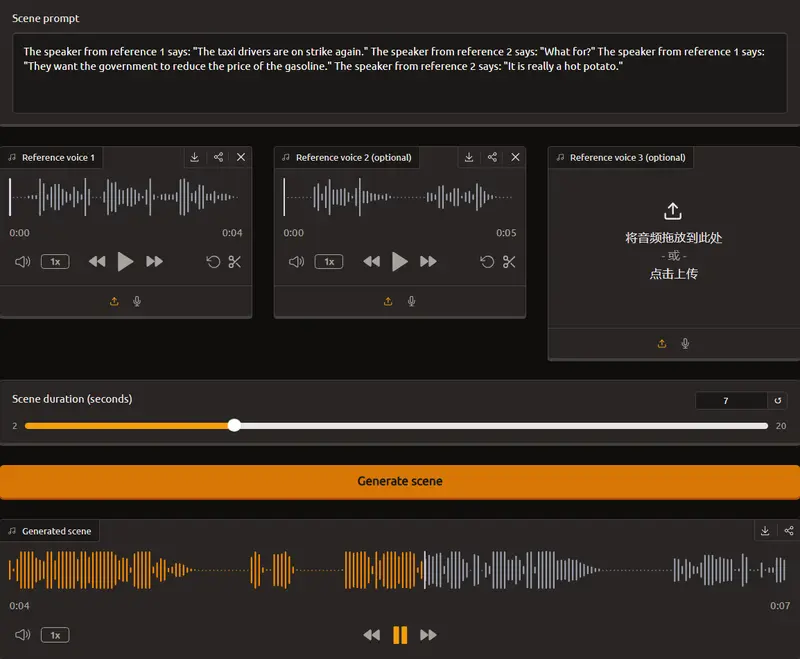Click the Generate scene button
The image size is (800, 659).
[x=400, y=481]
